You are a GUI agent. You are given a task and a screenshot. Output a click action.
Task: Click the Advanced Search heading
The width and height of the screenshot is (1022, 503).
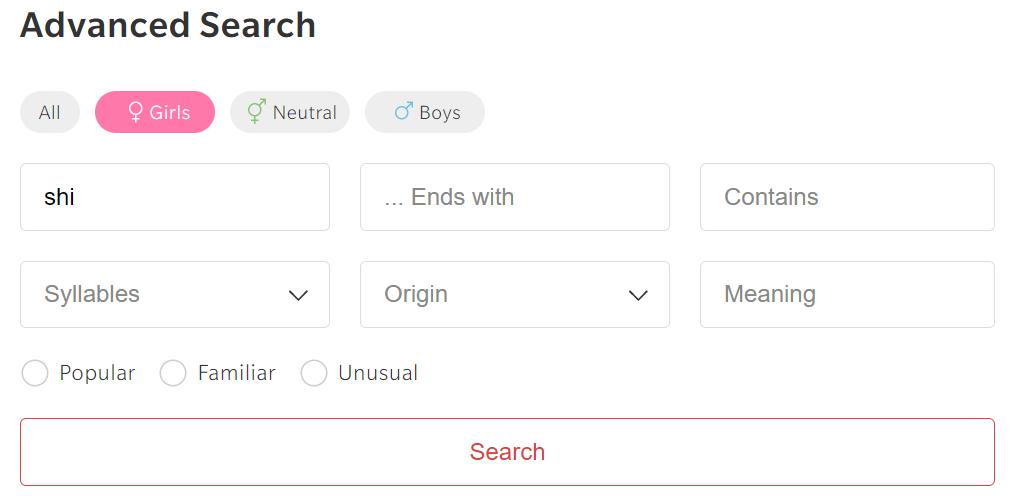tap(168, 26)
